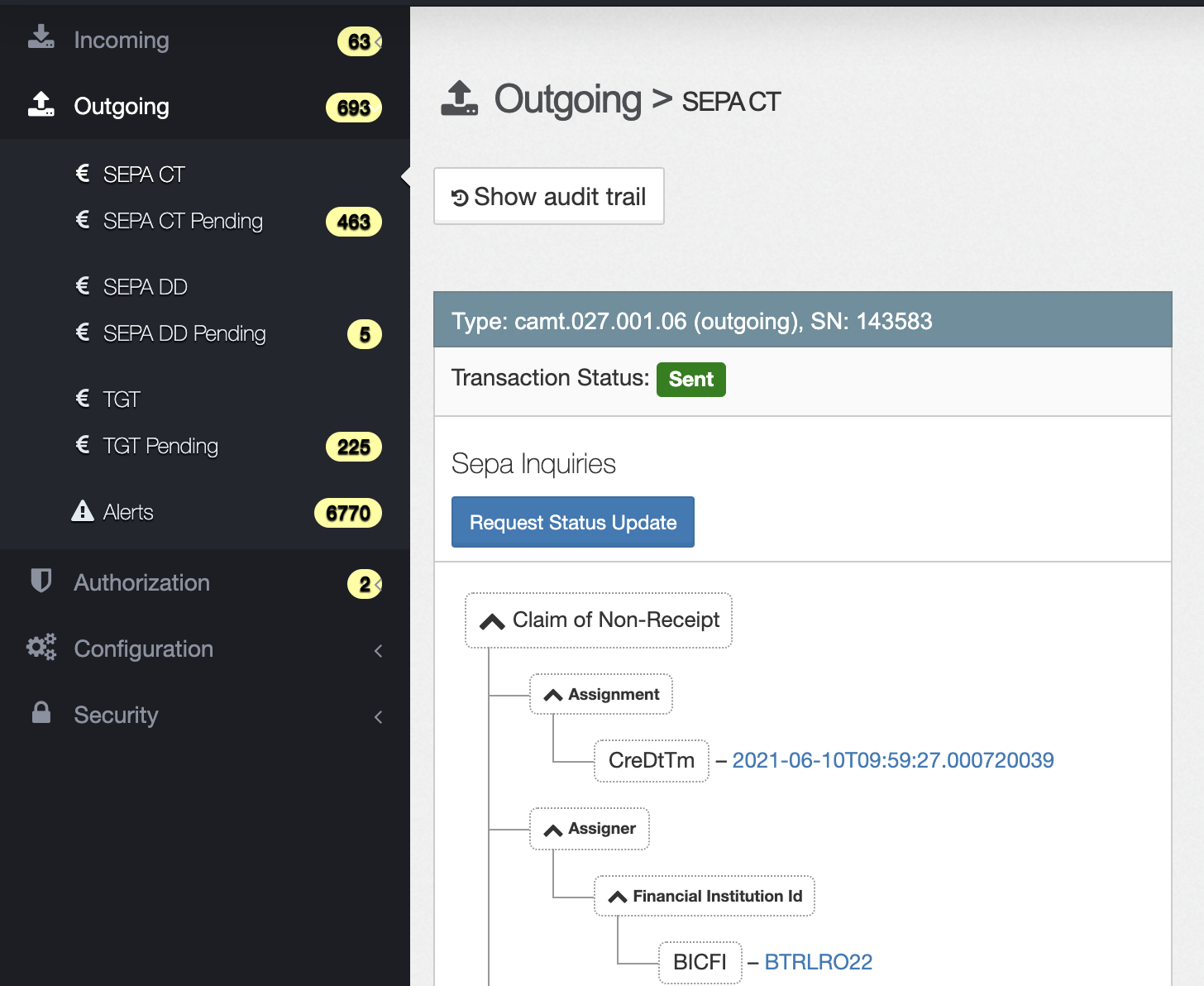
Task: Click the euro icon beside SEPA DD
Action: click(x=83, y=286)
